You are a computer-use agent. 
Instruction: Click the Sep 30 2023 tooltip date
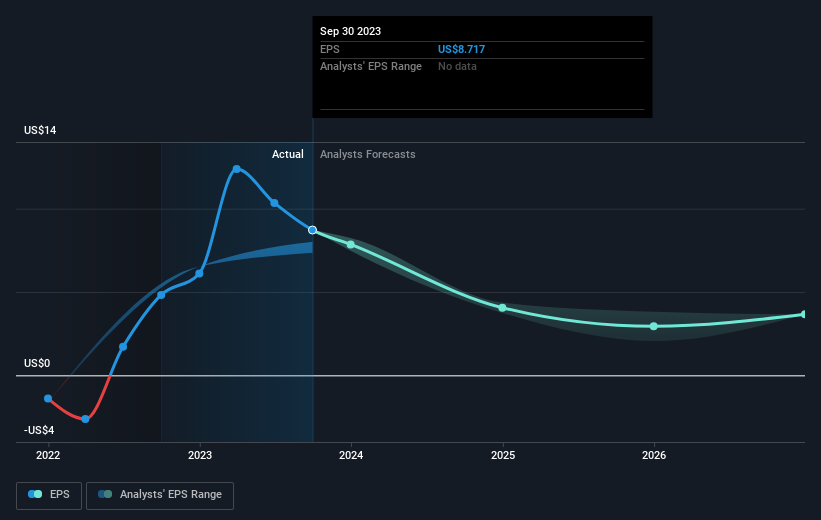coord(350,31)
